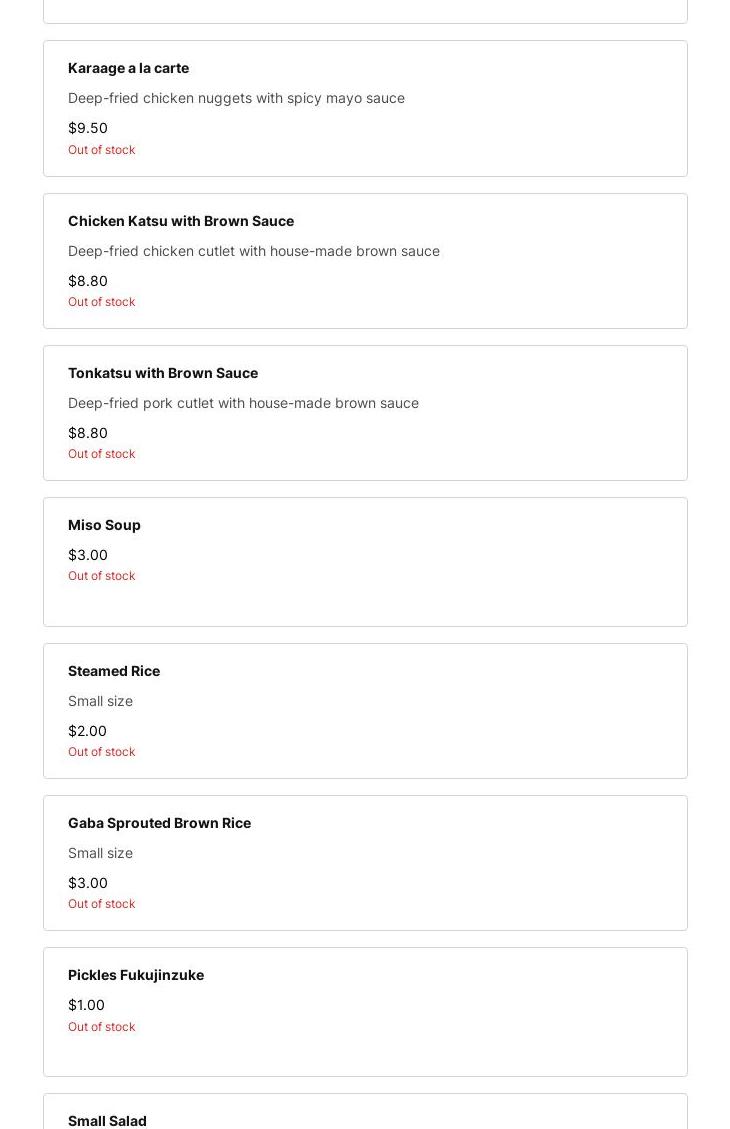Click Tonkatsu with Brown Sauce heading
Viewport: 730px width, 1129px height.
[163, 373]
